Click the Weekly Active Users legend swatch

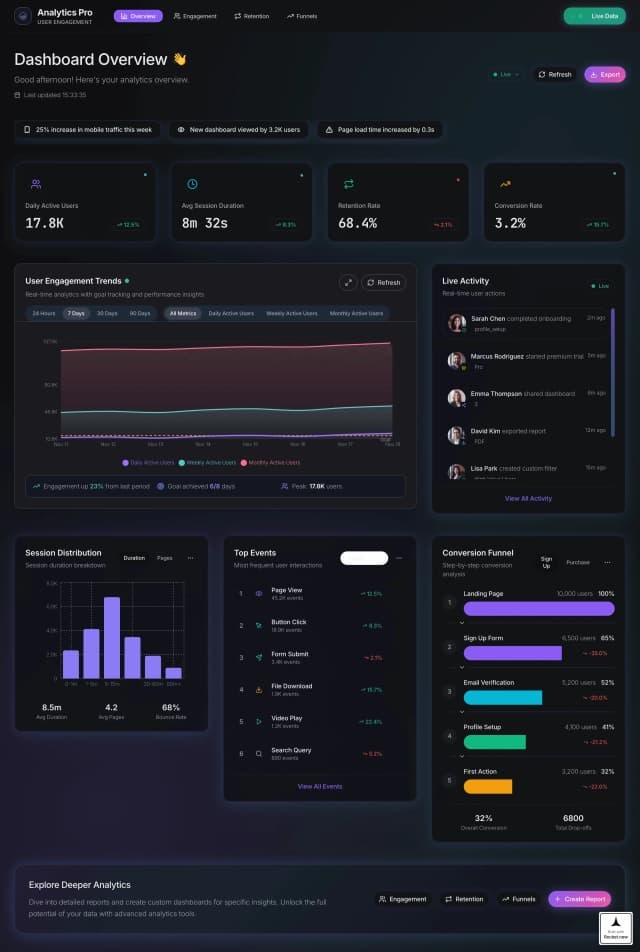point(182,463)
